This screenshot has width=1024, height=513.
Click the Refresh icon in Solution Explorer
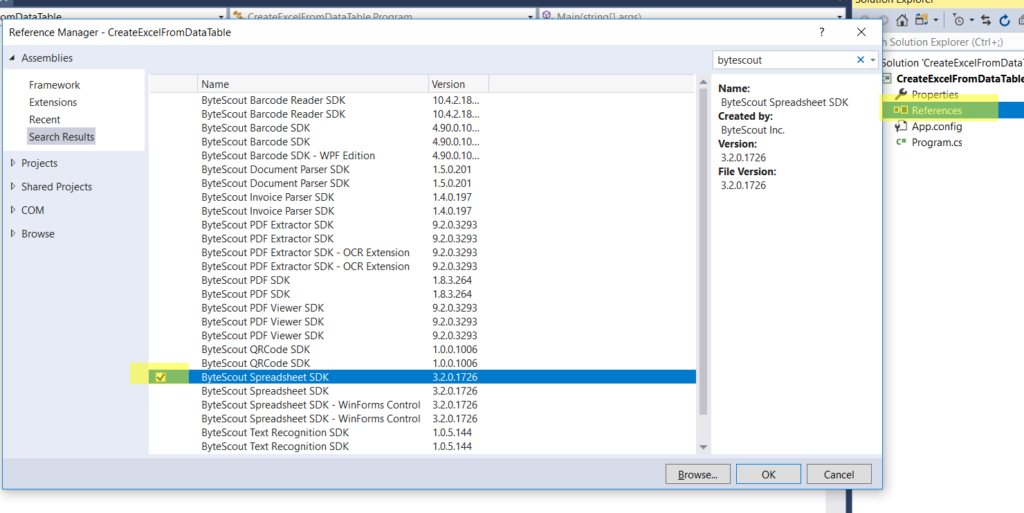[x=1004, y=20]
